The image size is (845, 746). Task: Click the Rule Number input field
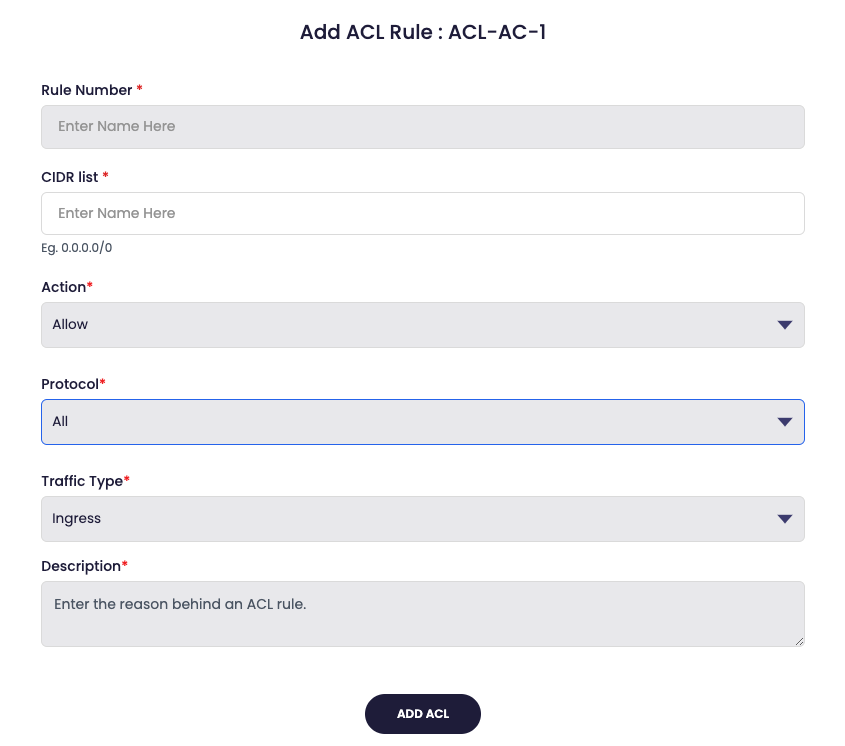coord(422,127)
